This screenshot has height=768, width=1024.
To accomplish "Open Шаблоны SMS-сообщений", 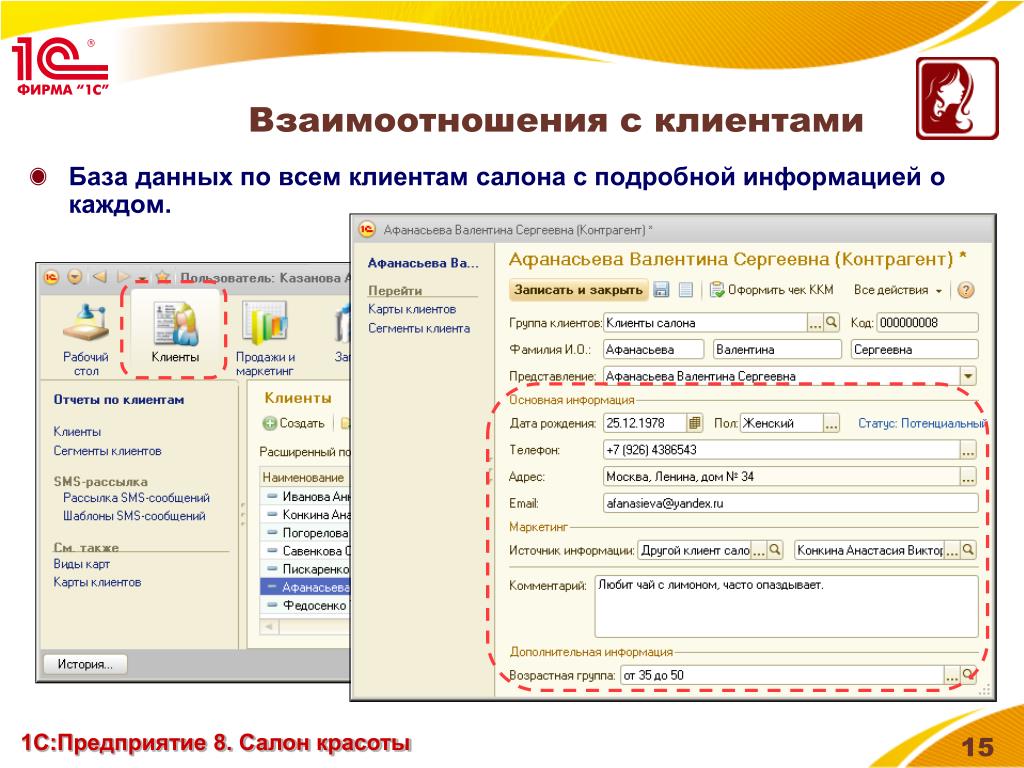I will click(x=135, y=515).
